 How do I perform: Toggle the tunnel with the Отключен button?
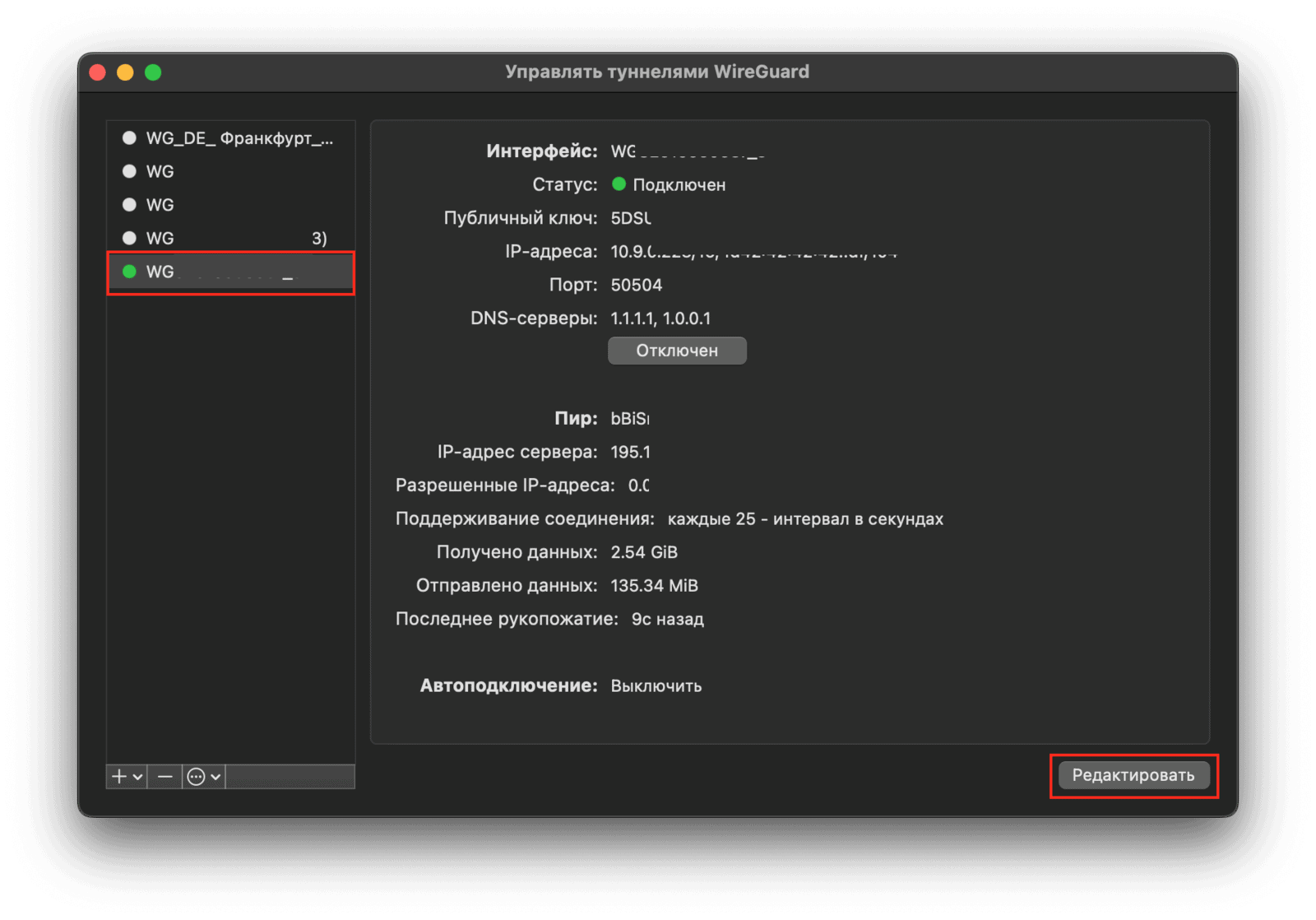click(676, 351)
